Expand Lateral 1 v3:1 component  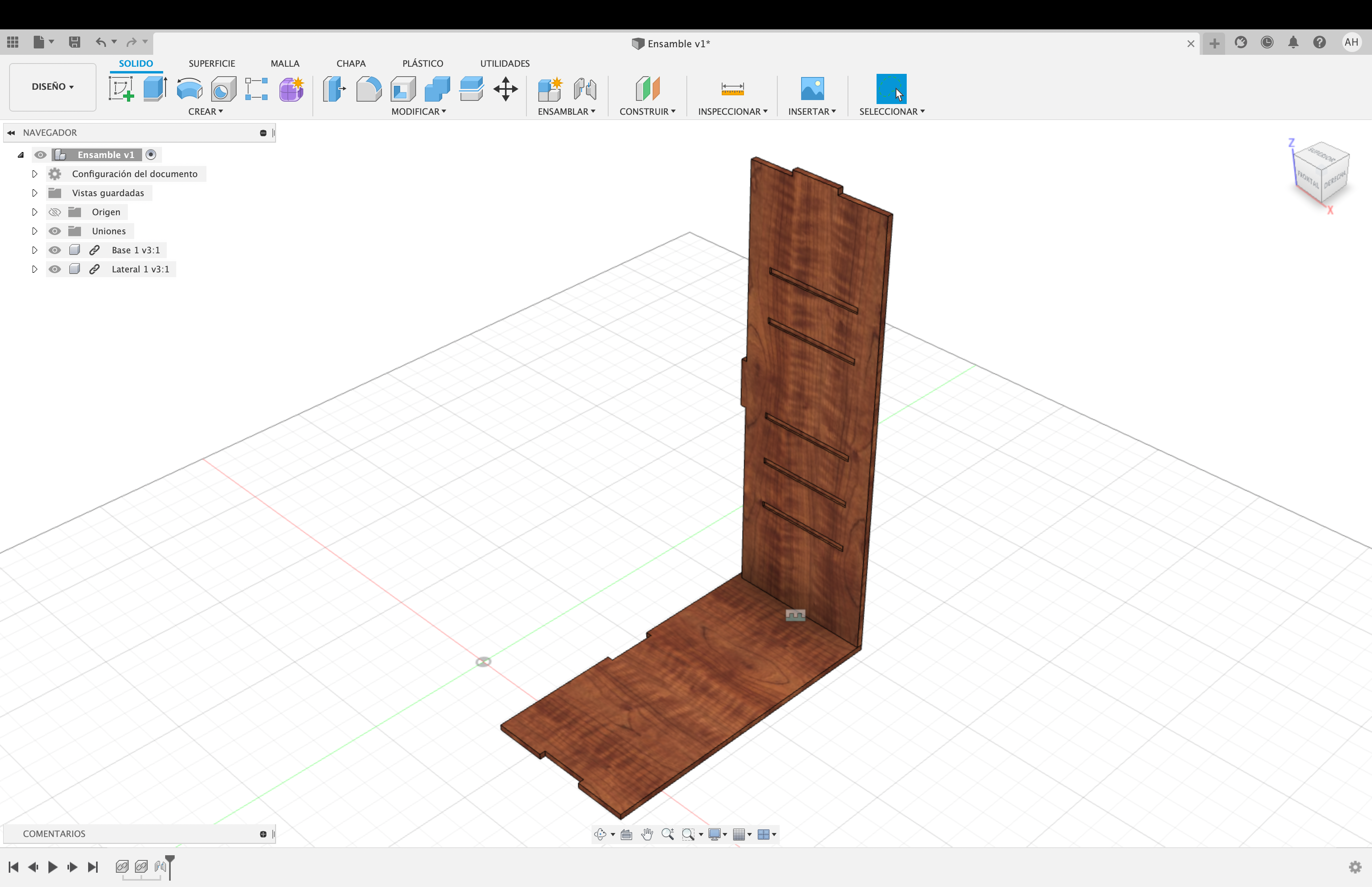tap(35, 269)
